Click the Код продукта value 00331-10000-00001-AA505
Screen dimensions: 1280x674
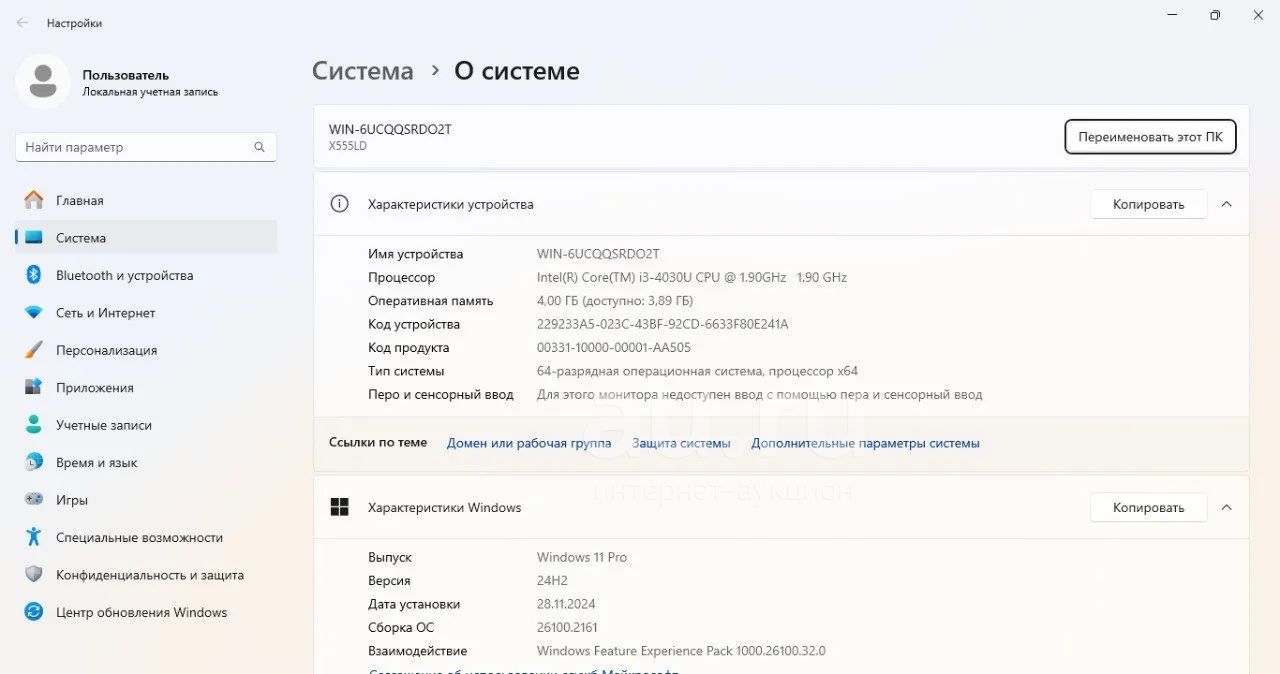(614, 348)
